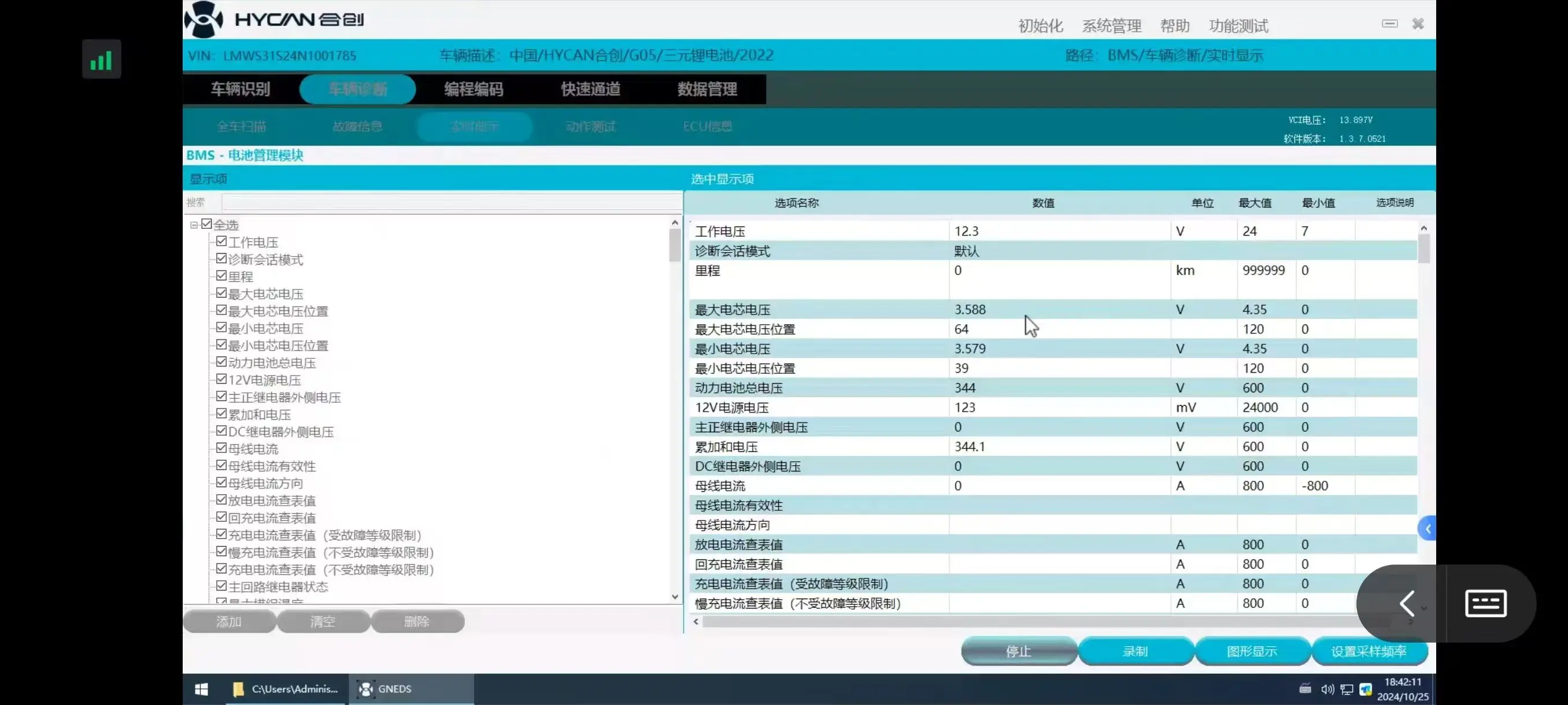Collapse the 全选 tree node
The image size is (1568, 705).
[x=194, y=225]
